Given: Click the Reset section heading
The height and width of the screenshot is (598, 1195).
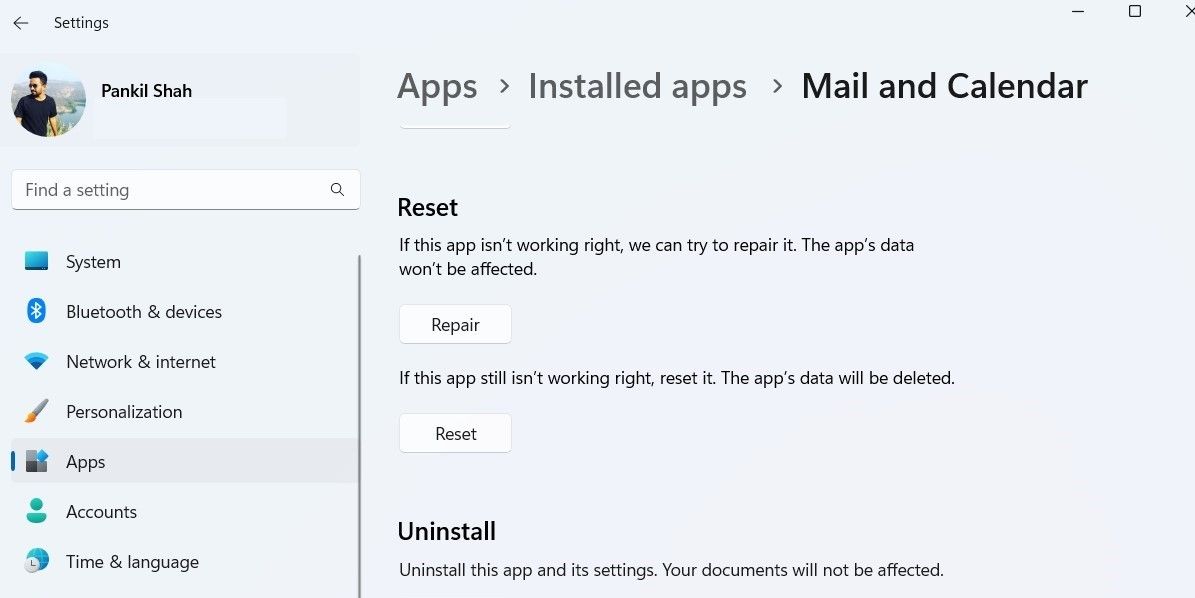Looking at the screenshot, I should (x=428, y=207).
